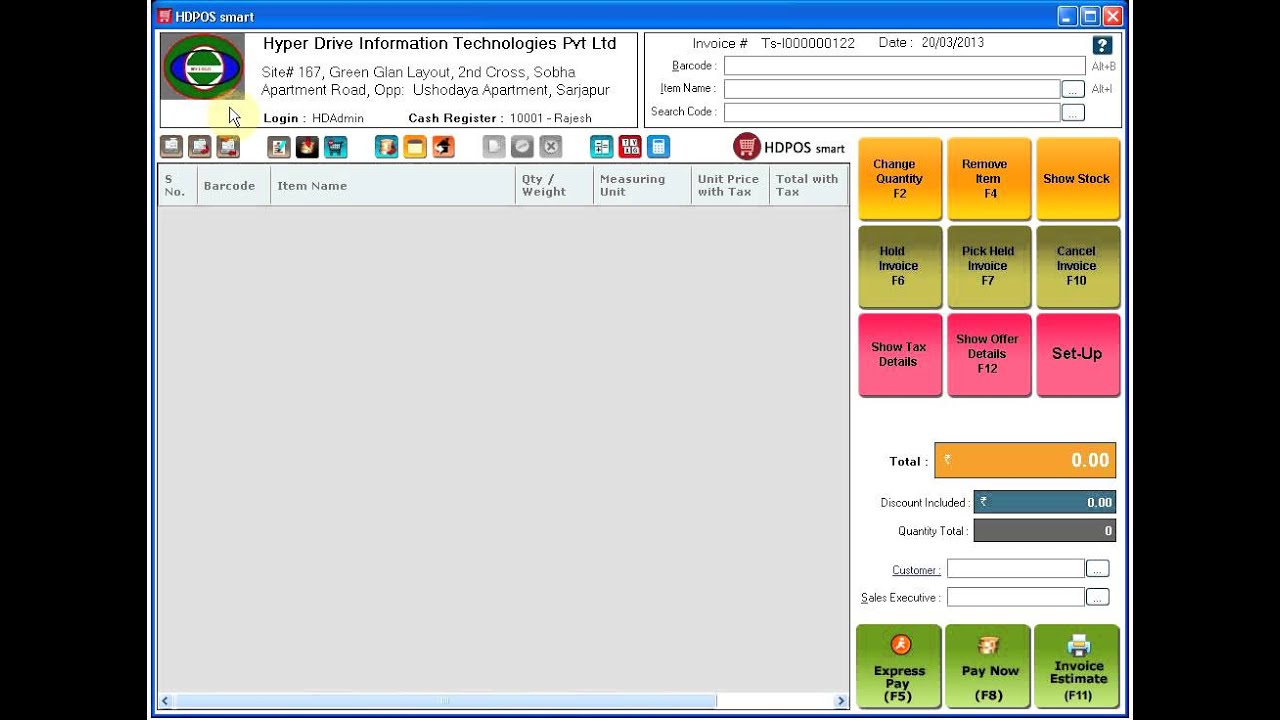Click into the Customer input field
The width and height of the screenshot is (1280, 720).
pos(1016,569)
